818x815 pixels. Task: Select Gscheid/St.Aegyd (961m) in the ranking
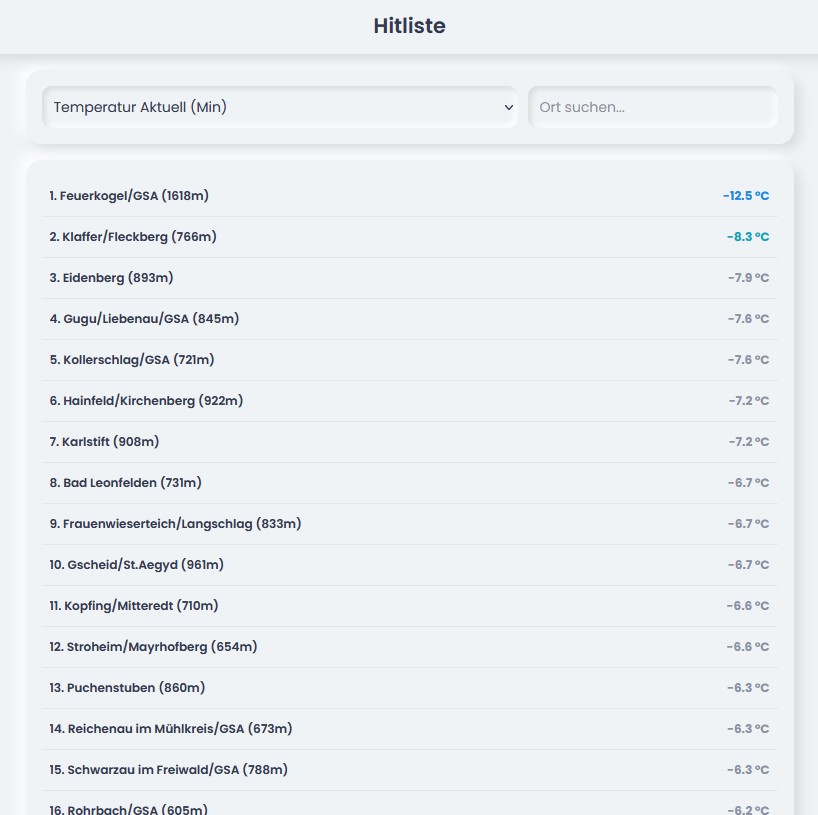pos(136,565)
